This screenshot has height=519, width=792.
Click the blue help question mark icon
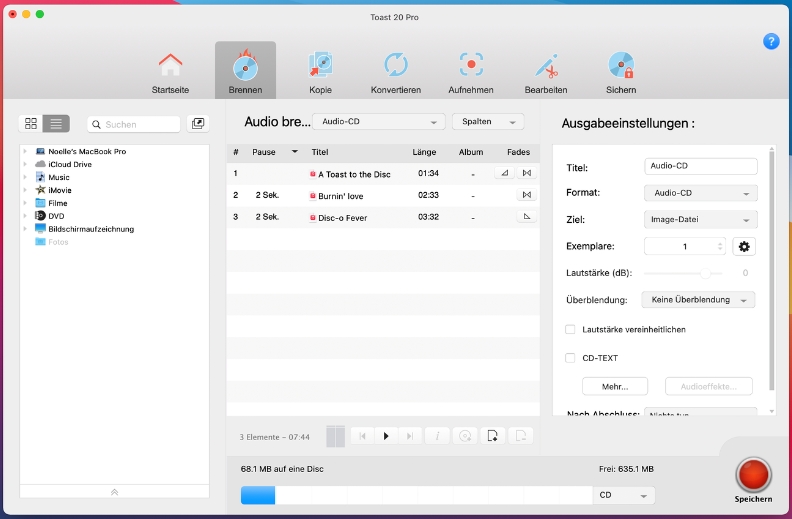point(771,41)
